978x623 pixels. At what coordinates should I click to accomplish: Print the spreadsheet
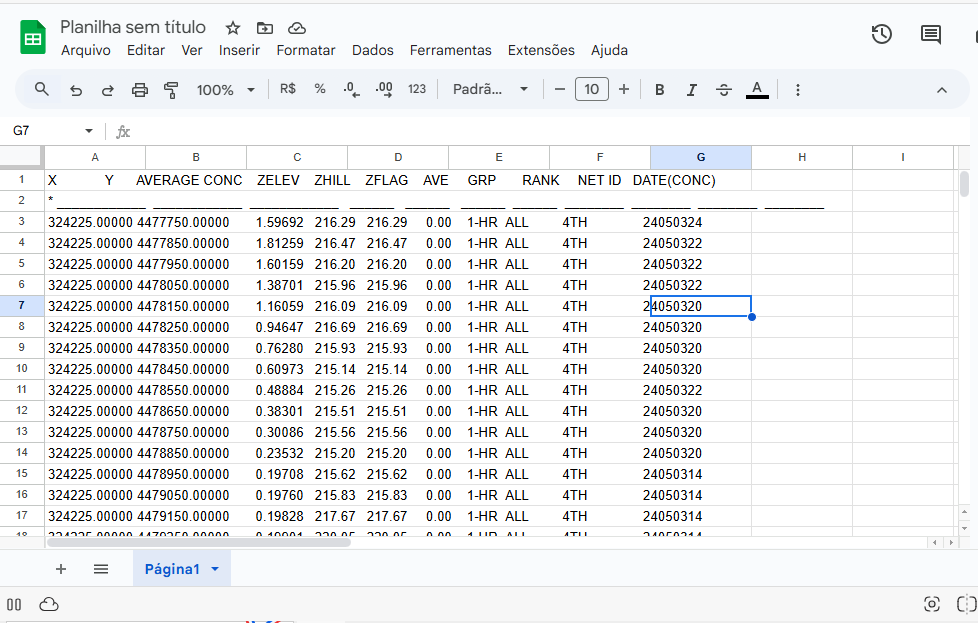pos(140,90)
